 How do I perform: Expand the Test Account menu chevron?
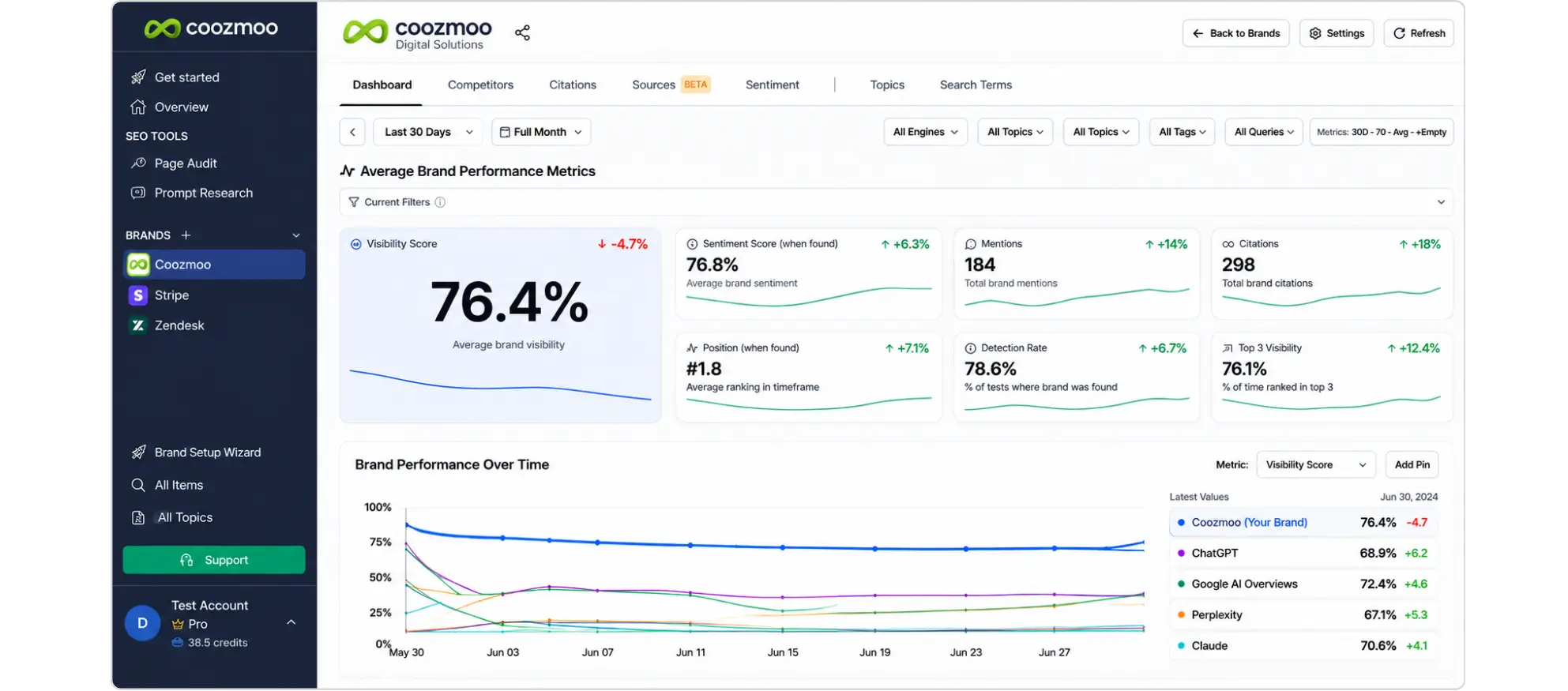click(x=291, y=622)
